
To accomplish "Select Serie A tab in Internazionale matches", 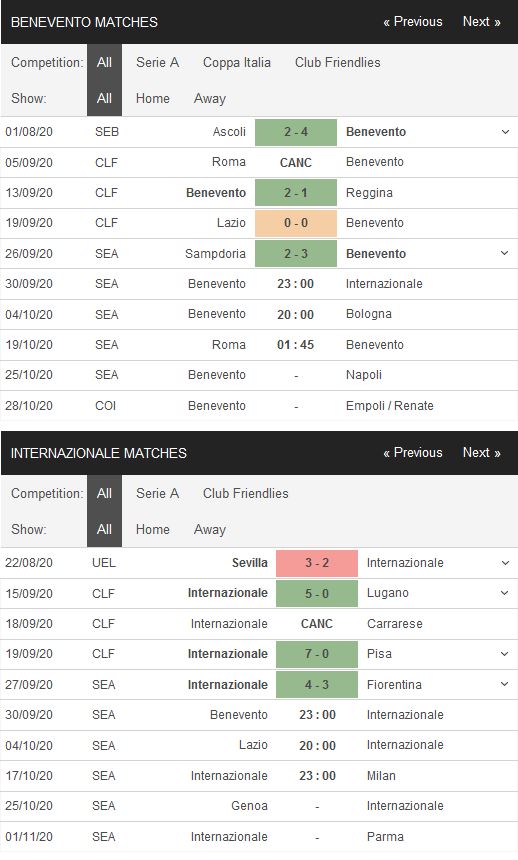I will pos(157,494).
